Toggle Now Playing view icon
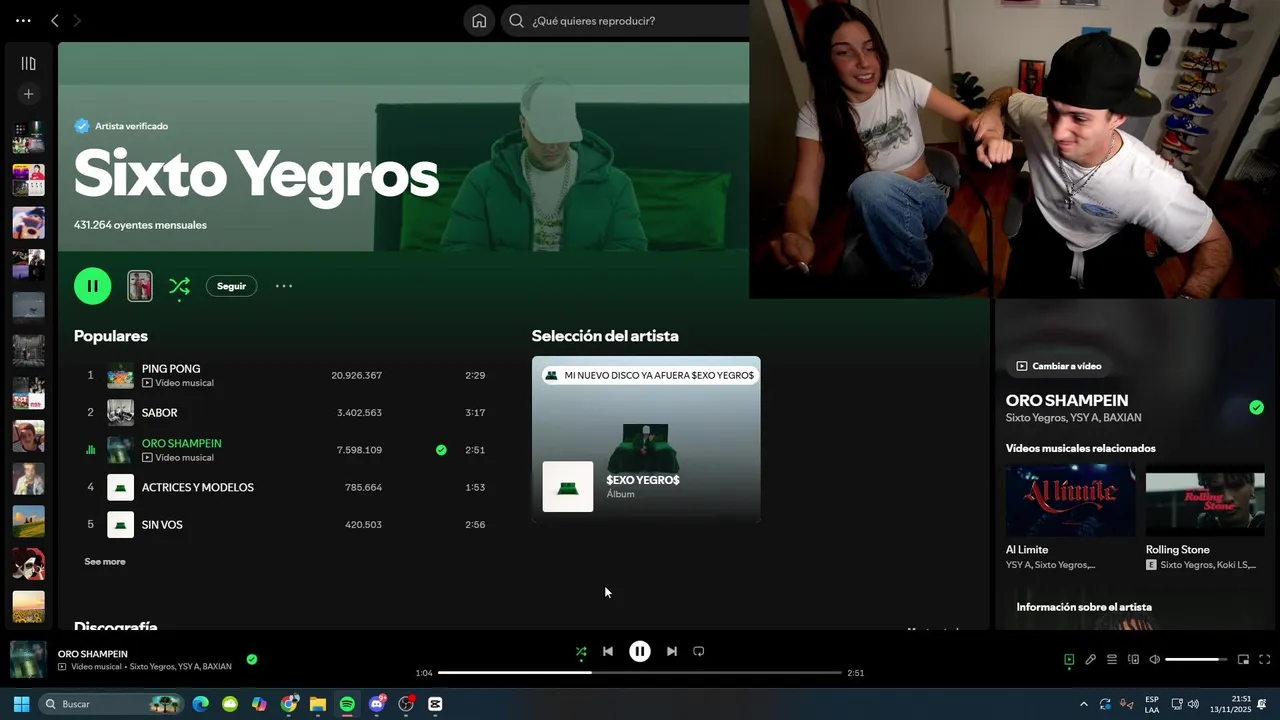The height and width of the screenshot is (720, 1280). point(1069,660)
